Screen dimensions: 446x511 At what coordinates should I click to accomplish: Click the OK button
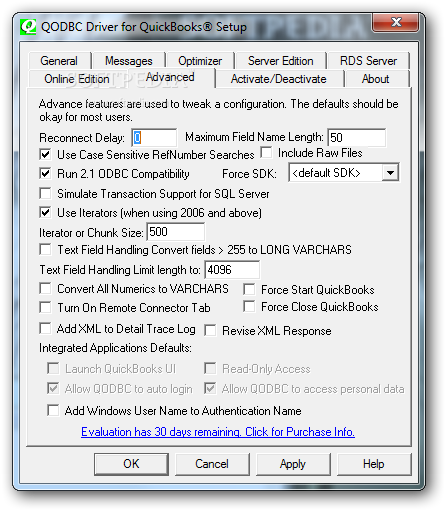[131, 464]
